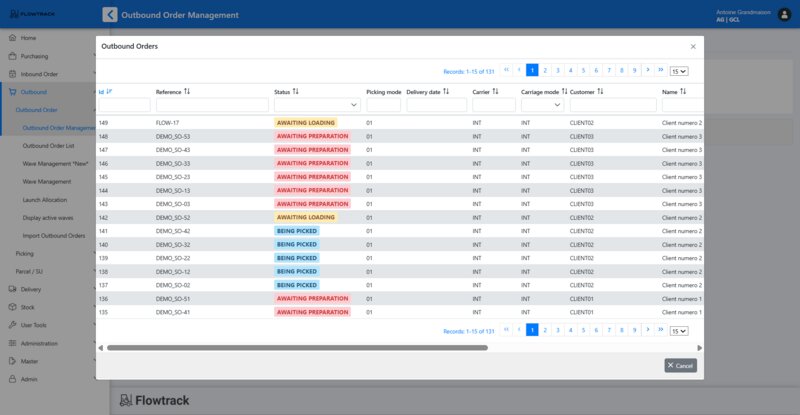This screenshot has height=415, width=800.
Task: Sort orders by Carrier icon
Action: [x=496, y=91]
